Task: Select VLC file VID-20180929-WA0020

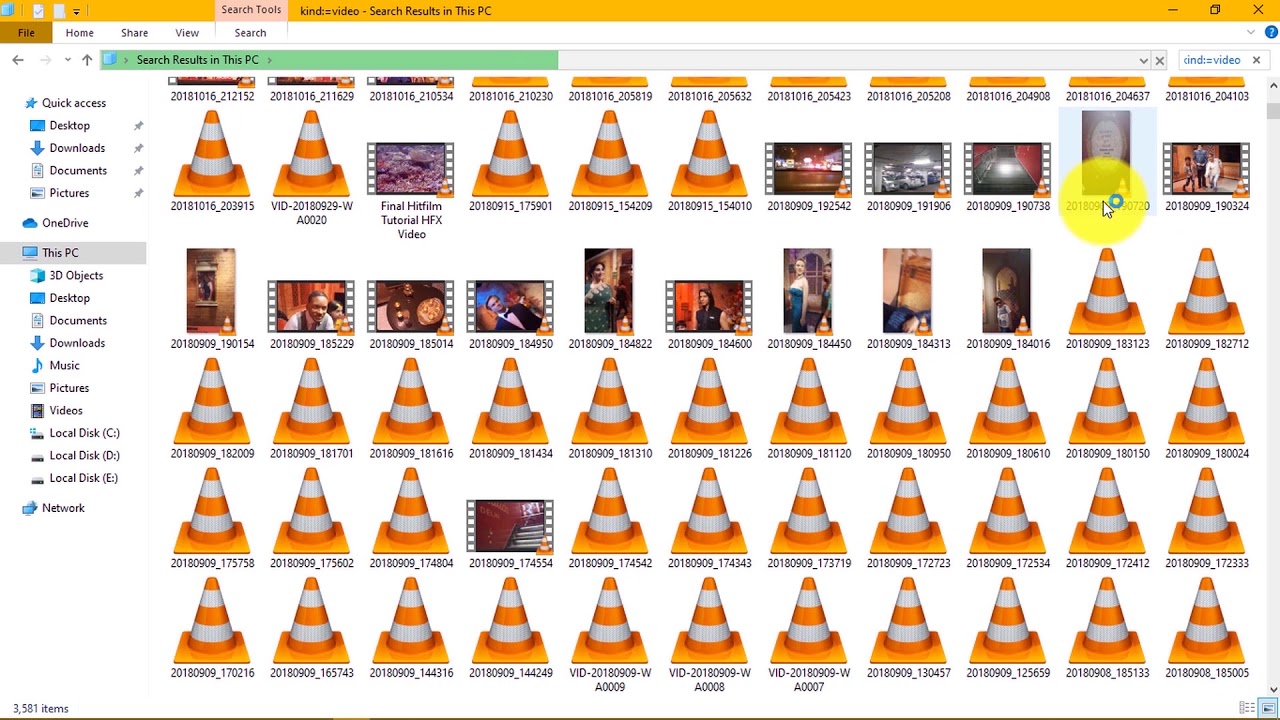Action: [311, 168]
